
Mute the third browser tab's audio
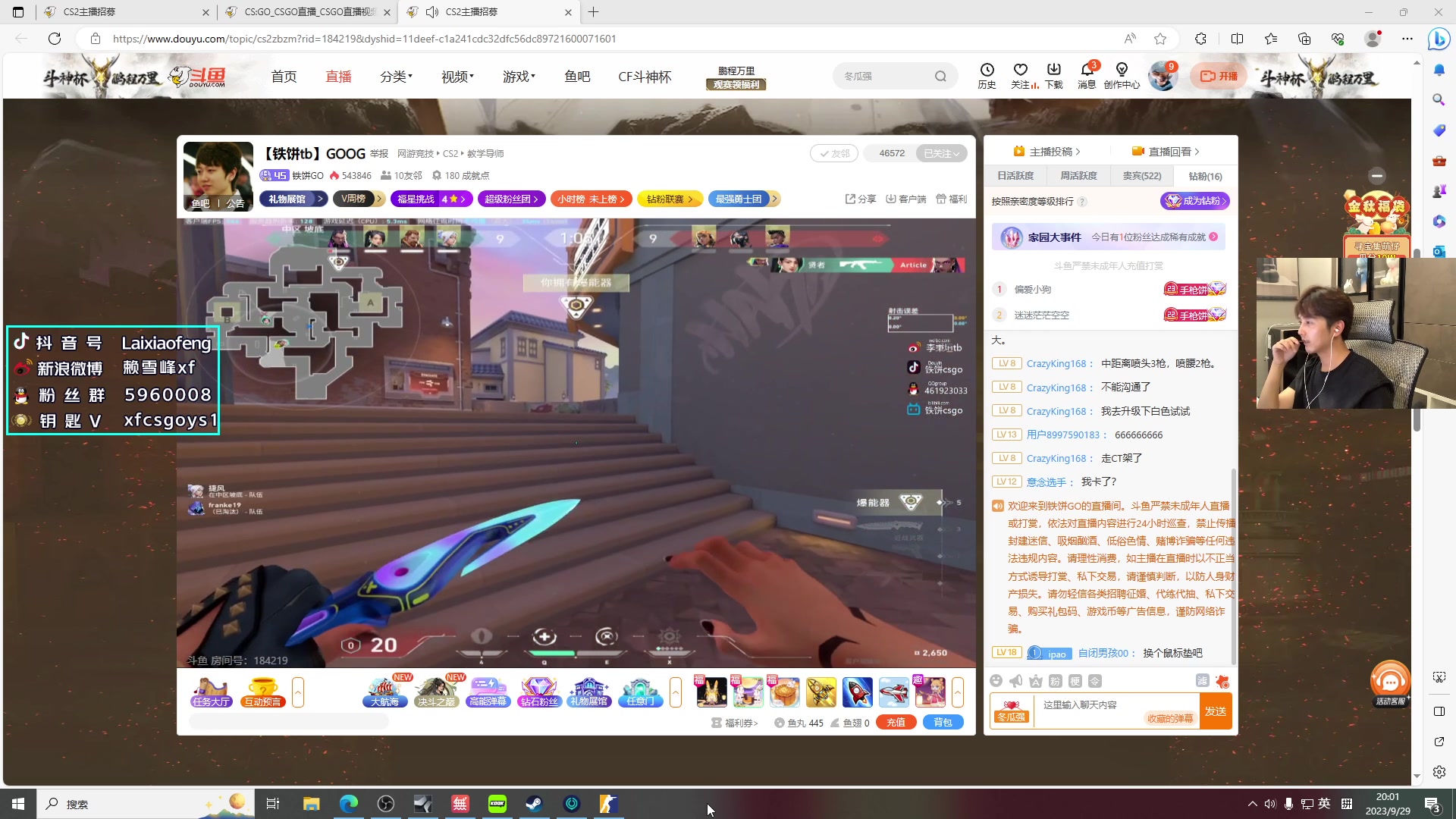coord(432,12)
